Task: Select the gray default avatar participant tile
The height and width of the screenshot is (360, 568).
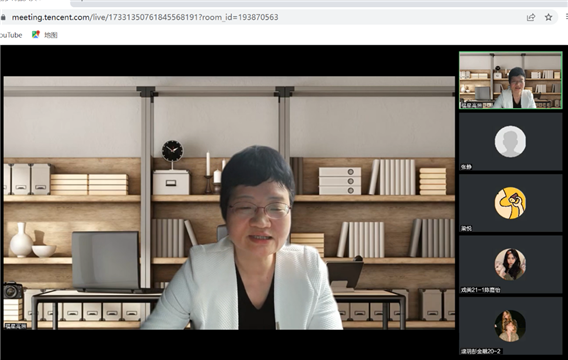Action: pos(510,142)
